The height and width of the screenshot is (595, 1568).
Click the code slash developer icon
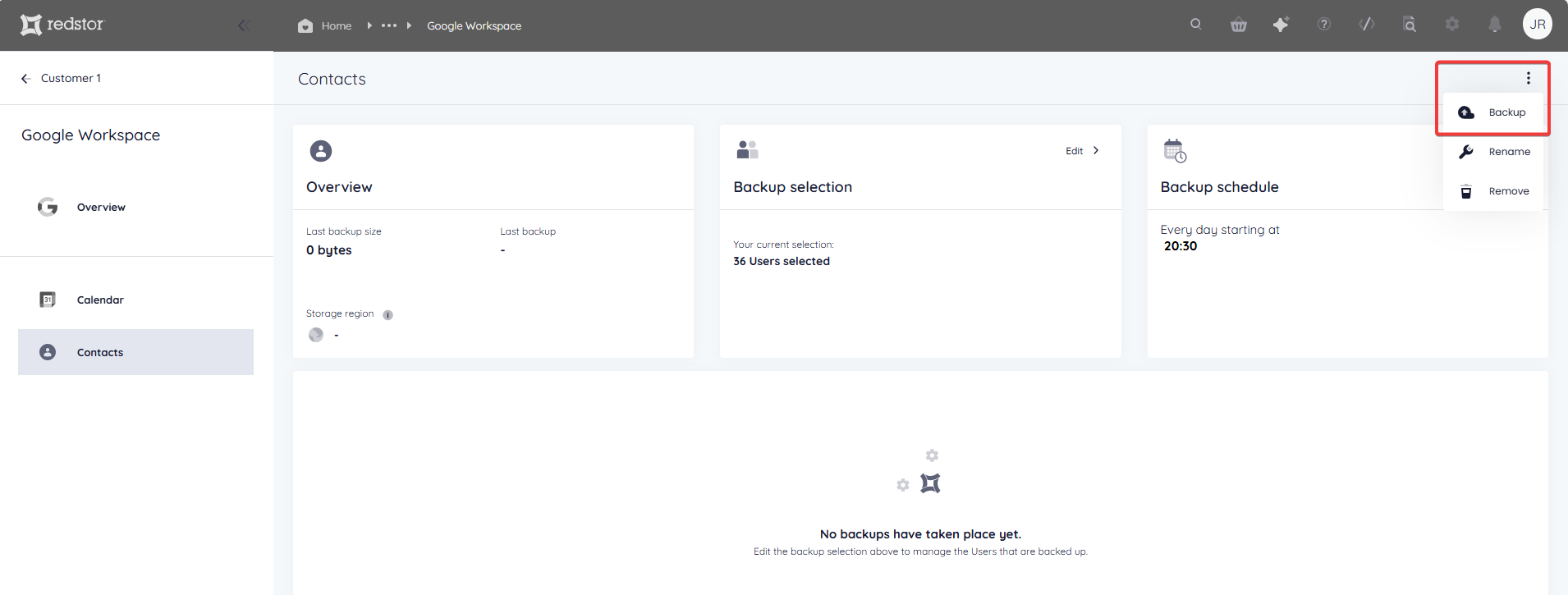[x=1367, y=25]
